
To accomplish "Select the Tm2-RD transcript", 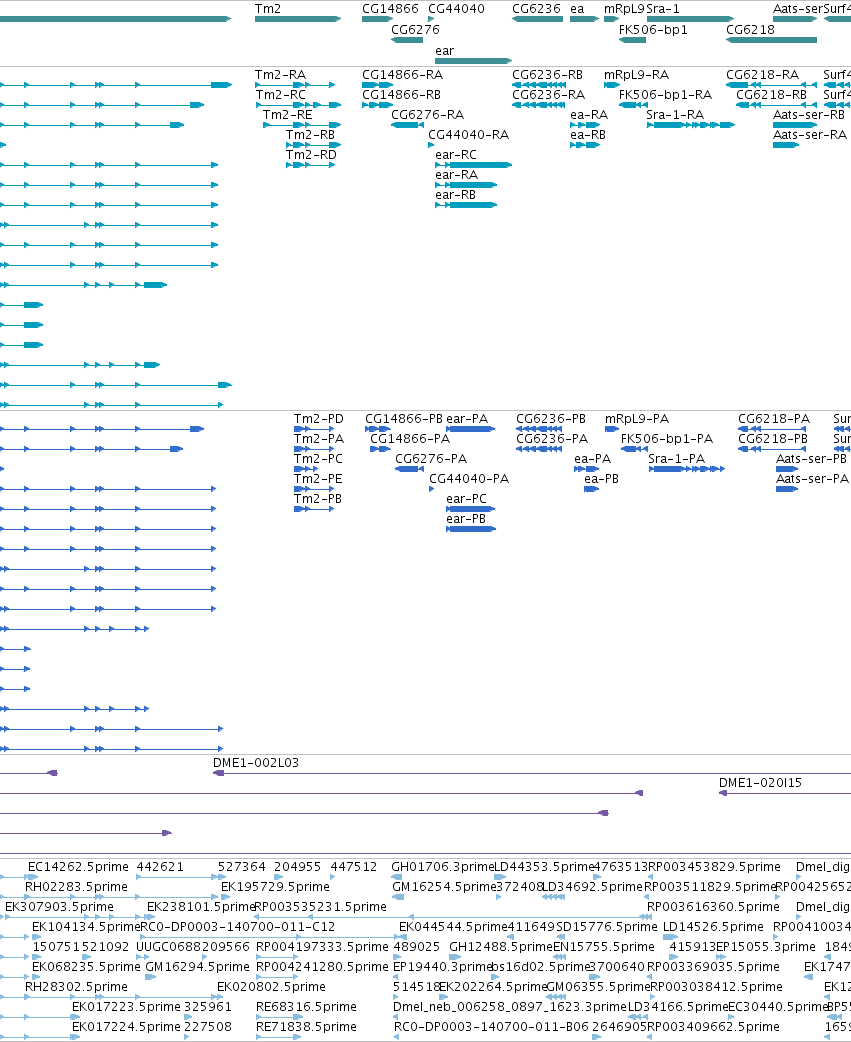I will pyautogui.click(x=311, y=165).
